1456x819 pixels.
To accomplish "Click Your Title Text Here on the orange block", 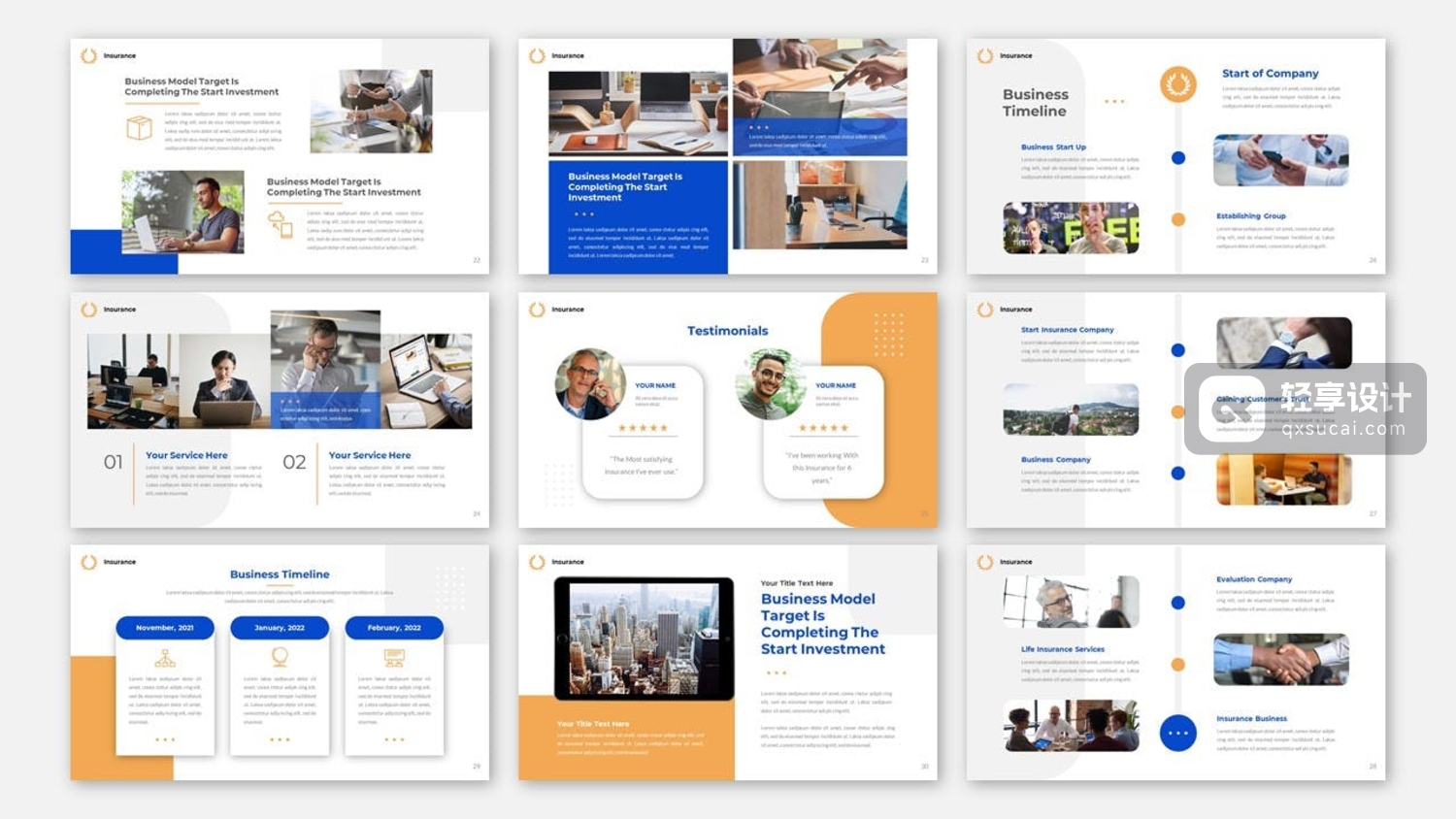I will coord(593,724).
